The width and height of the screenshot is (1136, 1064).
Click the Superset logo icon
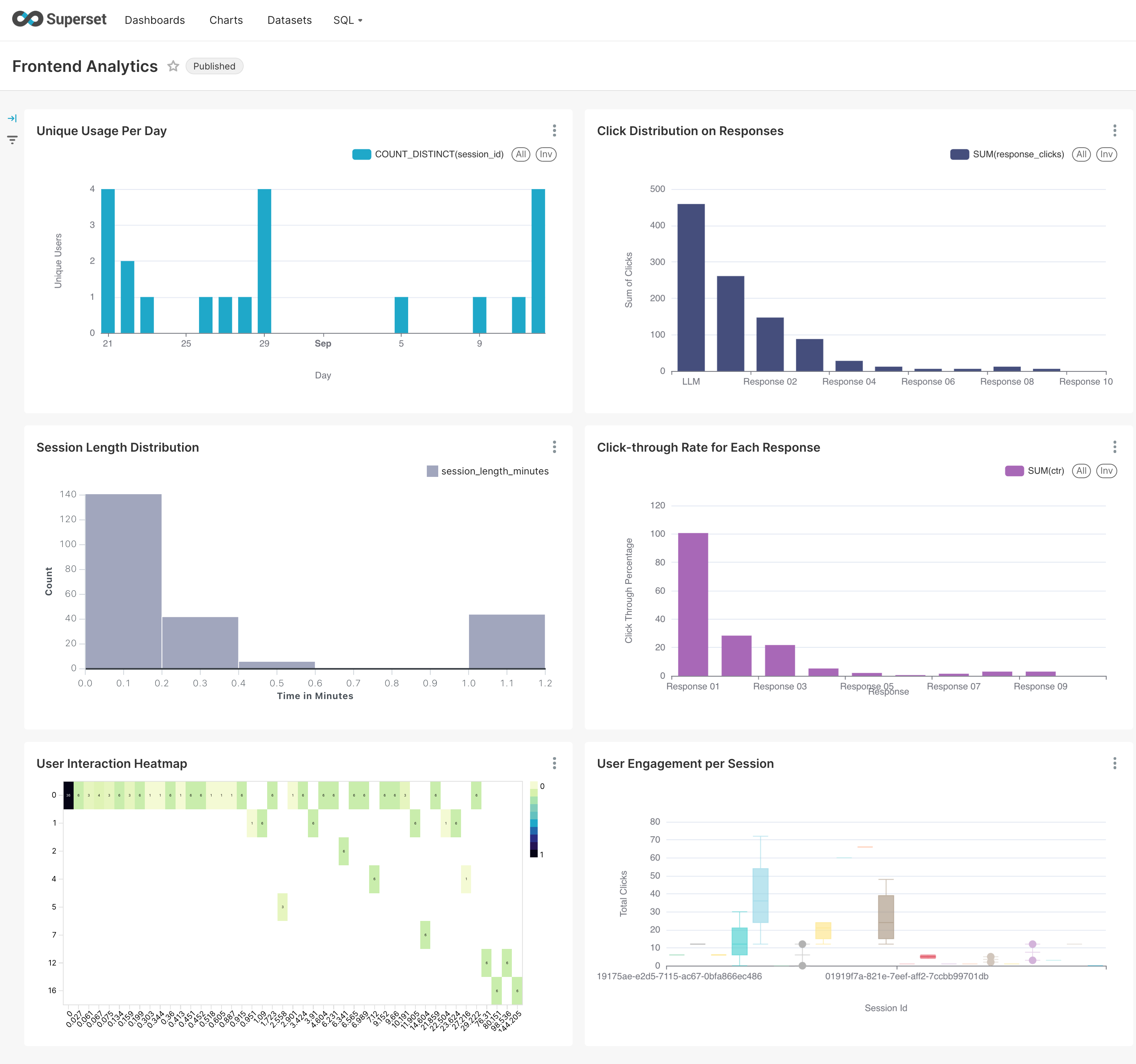(x=27, y=19)
